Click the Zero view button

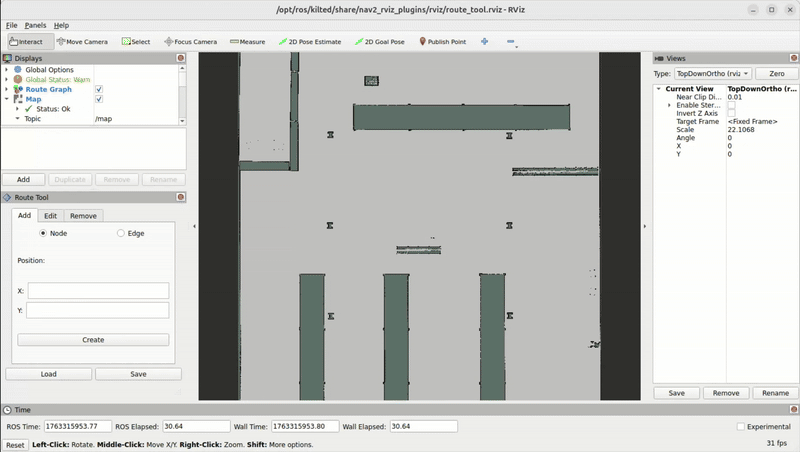pyautogui.click(x=777, y=73)
